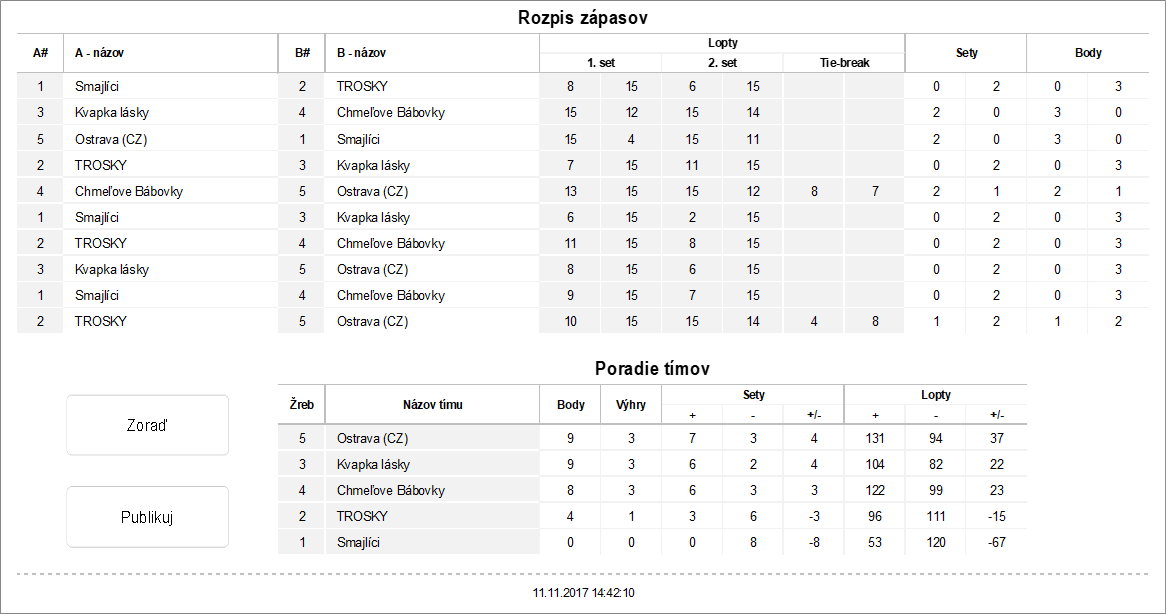Viewport: 1166px width, 614px height.
Task: Select the A - názov column header
Action: (99, 53)
